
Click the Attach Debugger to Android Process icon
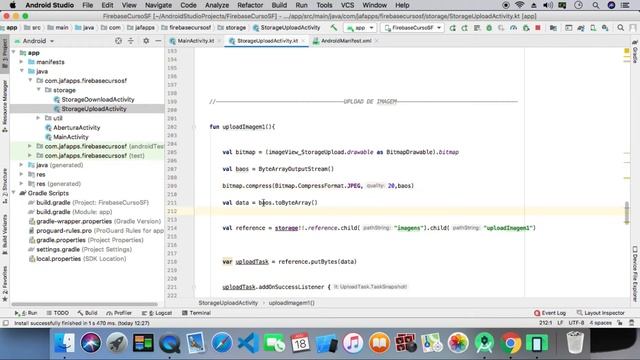point(526,28)
